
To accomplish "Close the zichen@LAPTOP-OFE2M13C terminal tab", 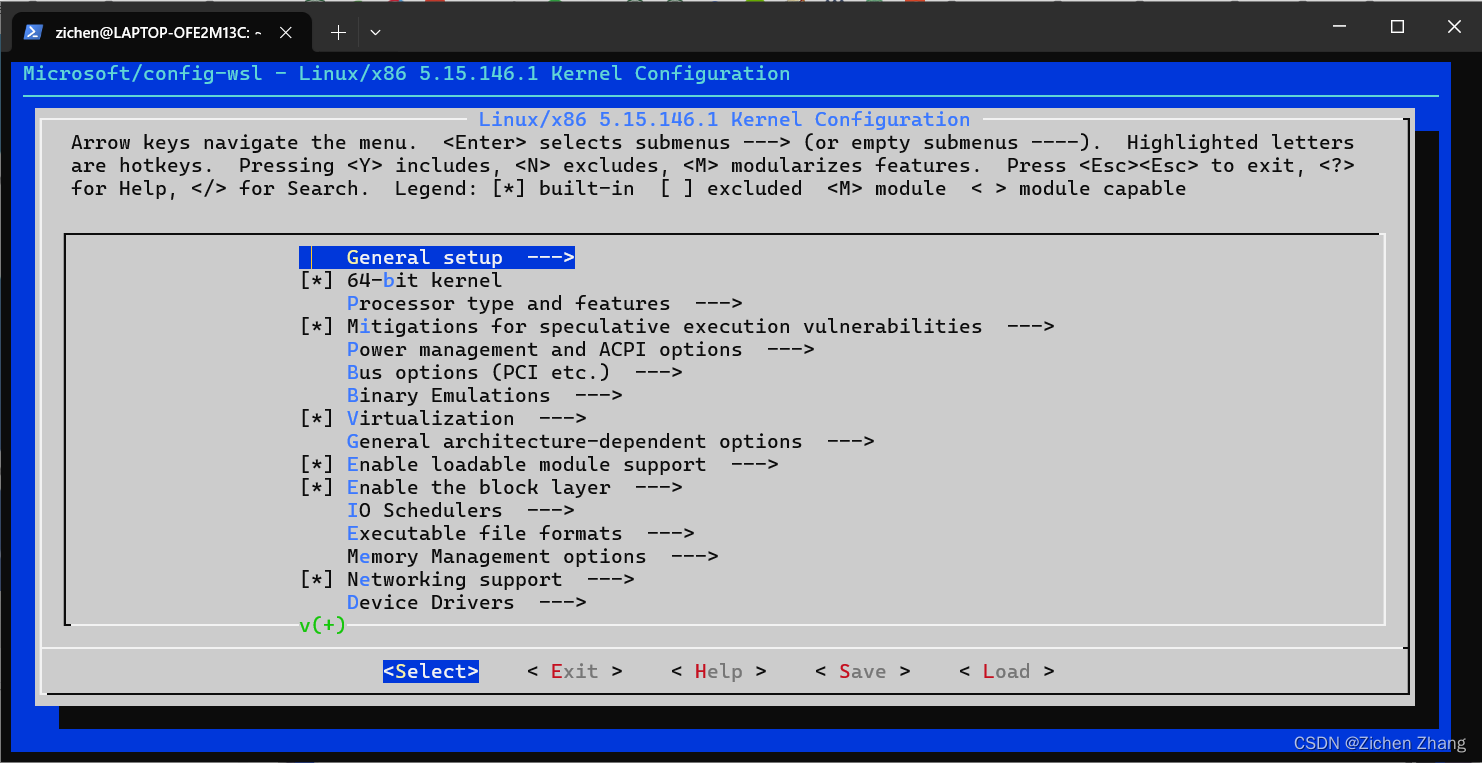I will pos(286,32).
